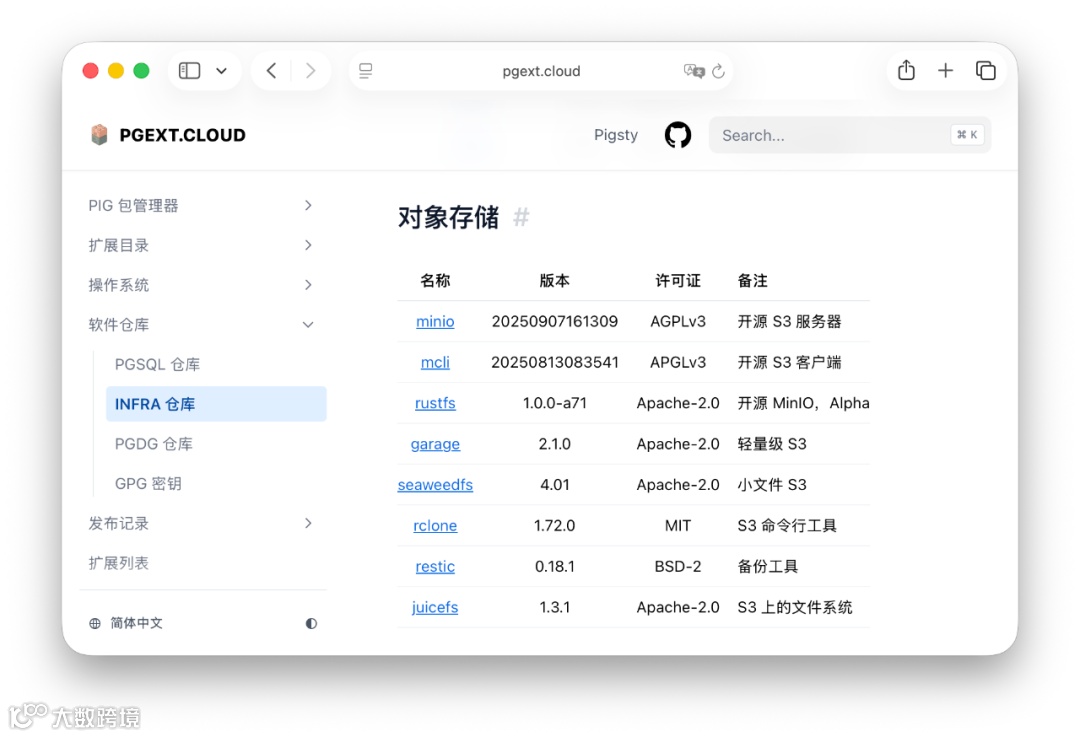Click the # anchor beside 对象存储

pyautogui.click(x=521, y=217)
